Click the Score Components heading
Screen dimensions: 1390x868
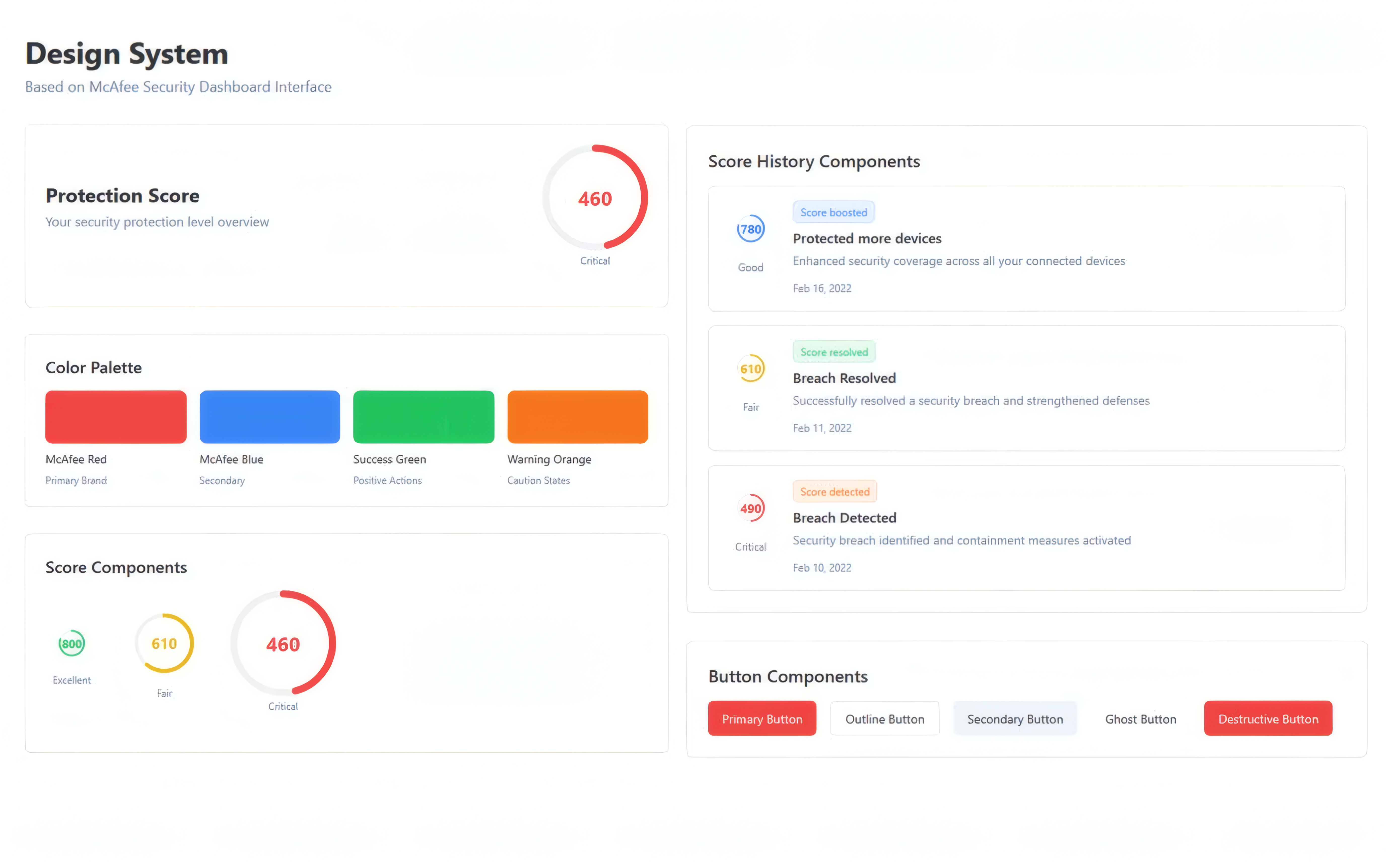coord(116,567)
